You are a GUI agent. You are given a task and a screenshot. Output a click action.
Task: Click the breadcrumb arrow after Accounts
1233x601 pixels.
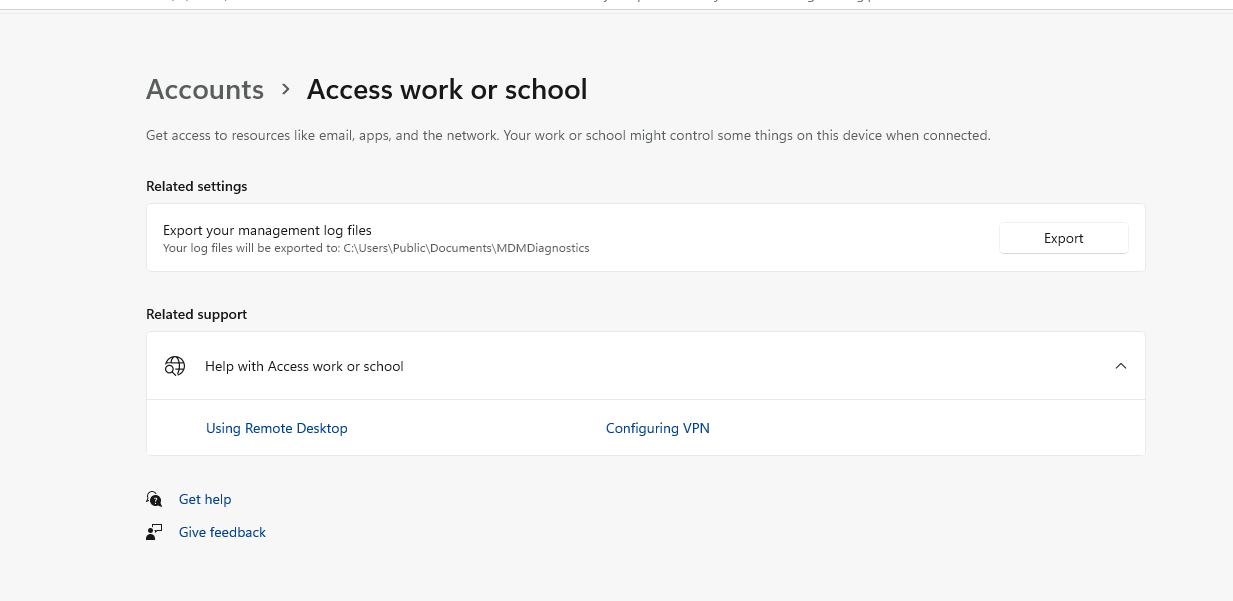tap(286, 89)
